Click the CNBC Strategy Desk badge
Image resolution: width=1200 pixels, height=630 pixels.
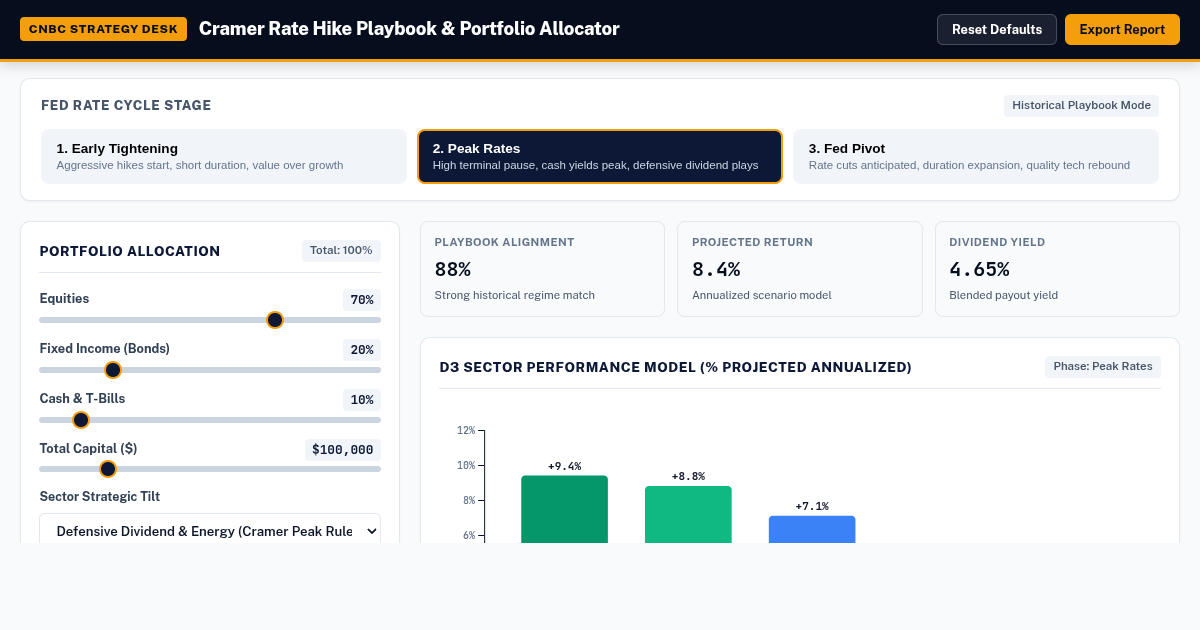104,29
